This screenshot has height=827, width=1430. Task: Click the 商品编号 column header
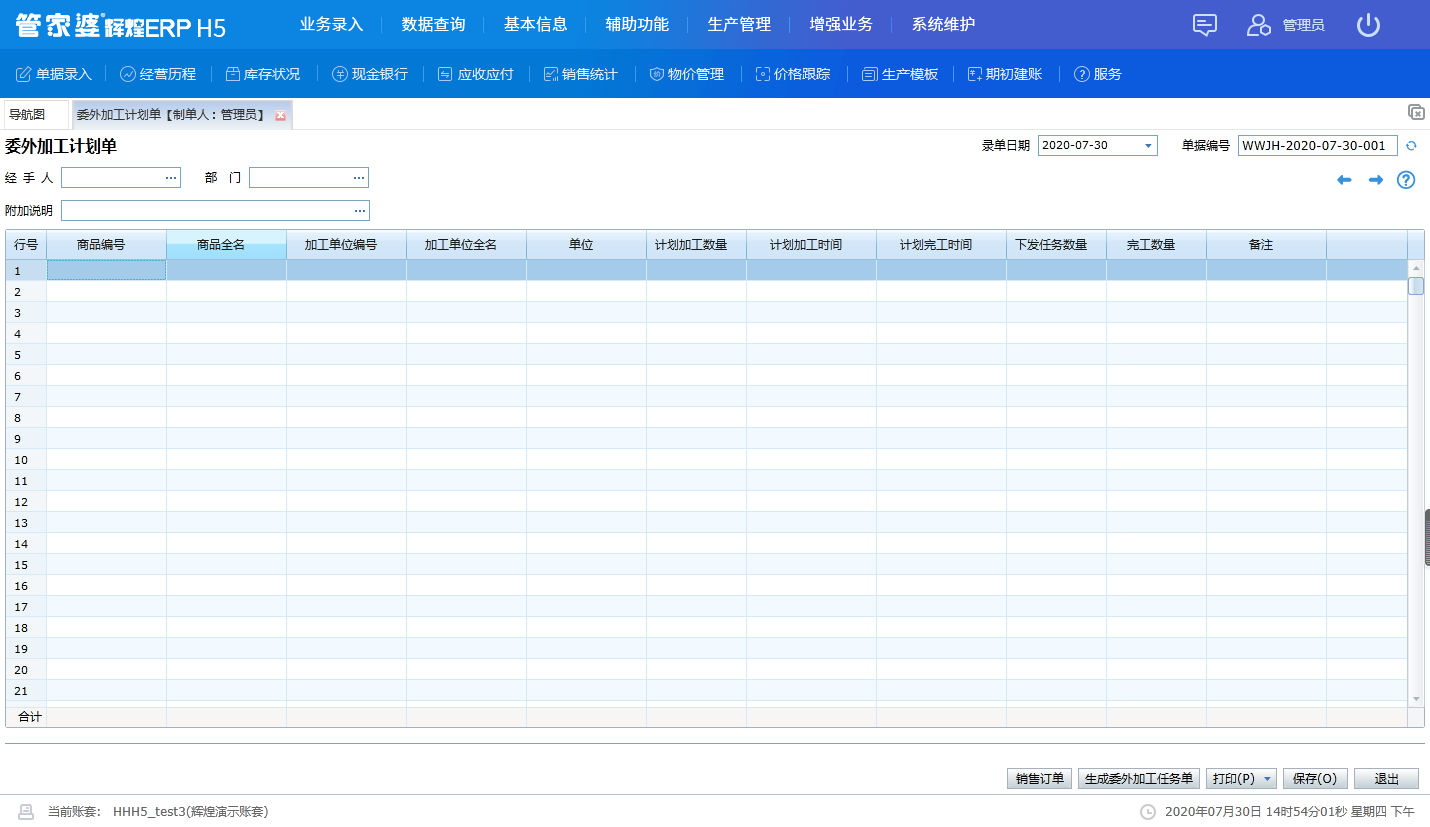click(x=106, y=245)
